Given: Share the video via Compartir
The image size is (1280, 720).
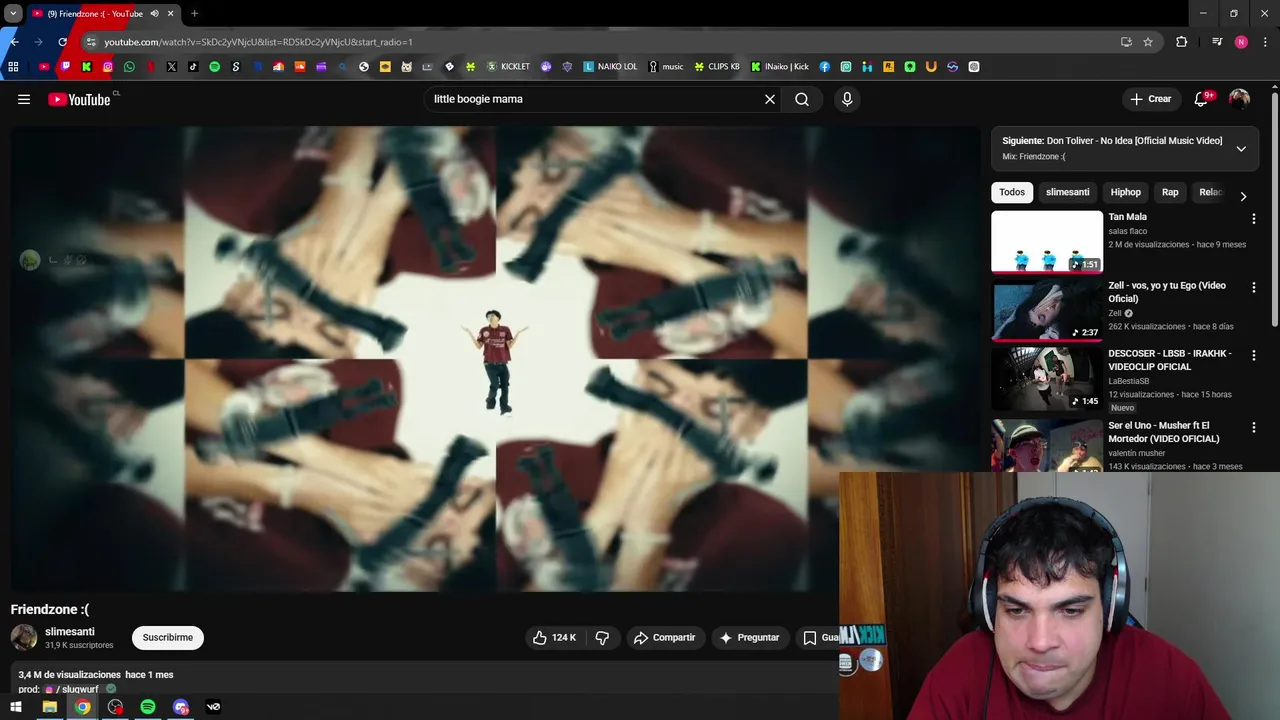Looking at the screenshot, I should click(x=664, y=637).
